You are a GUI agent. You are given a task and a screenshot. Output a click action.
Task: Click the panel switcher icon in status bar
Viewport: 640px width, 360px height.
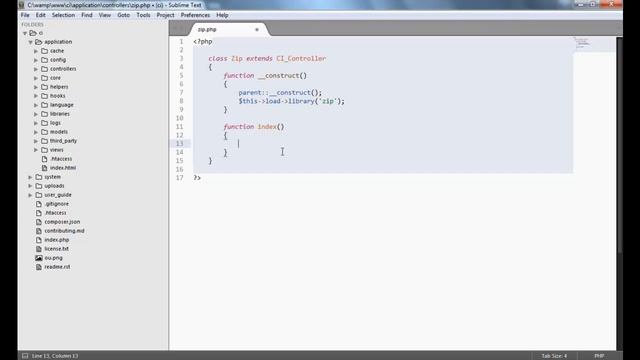pos(25,356)
